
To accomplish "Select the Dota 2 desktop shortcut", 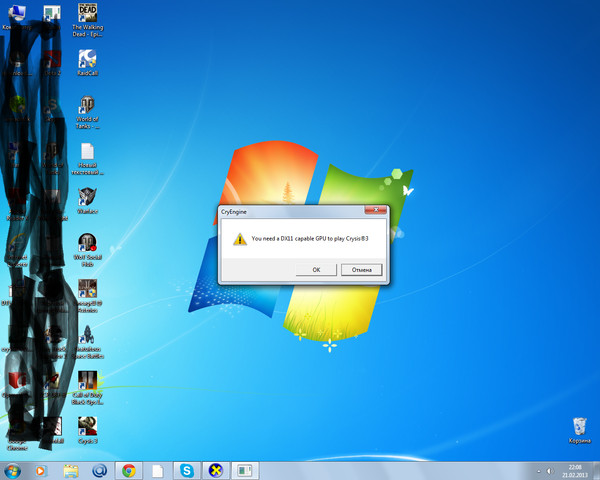I will (x=52, y=62).
